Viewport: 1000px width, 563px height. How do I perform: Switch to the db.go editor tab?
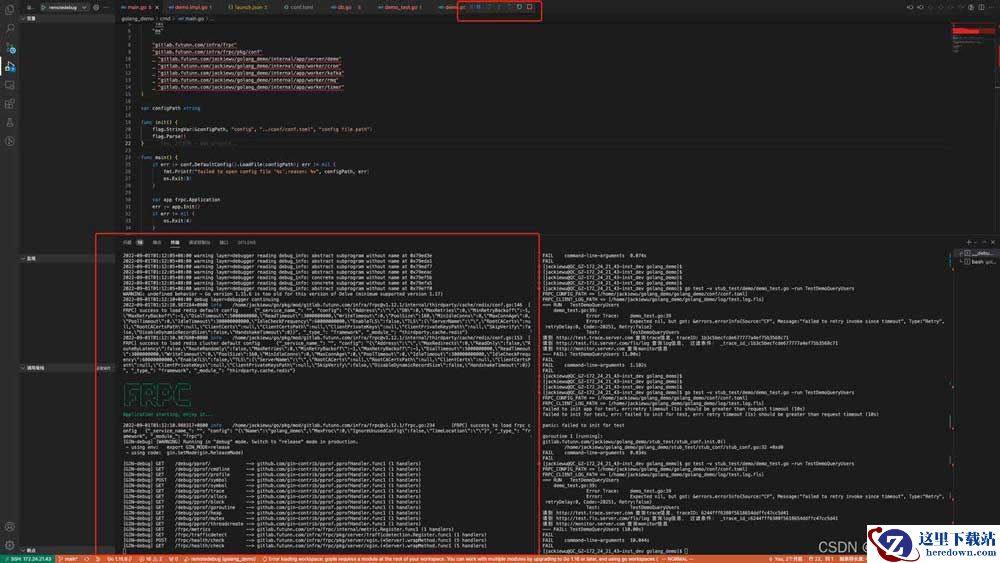[345, 7]
